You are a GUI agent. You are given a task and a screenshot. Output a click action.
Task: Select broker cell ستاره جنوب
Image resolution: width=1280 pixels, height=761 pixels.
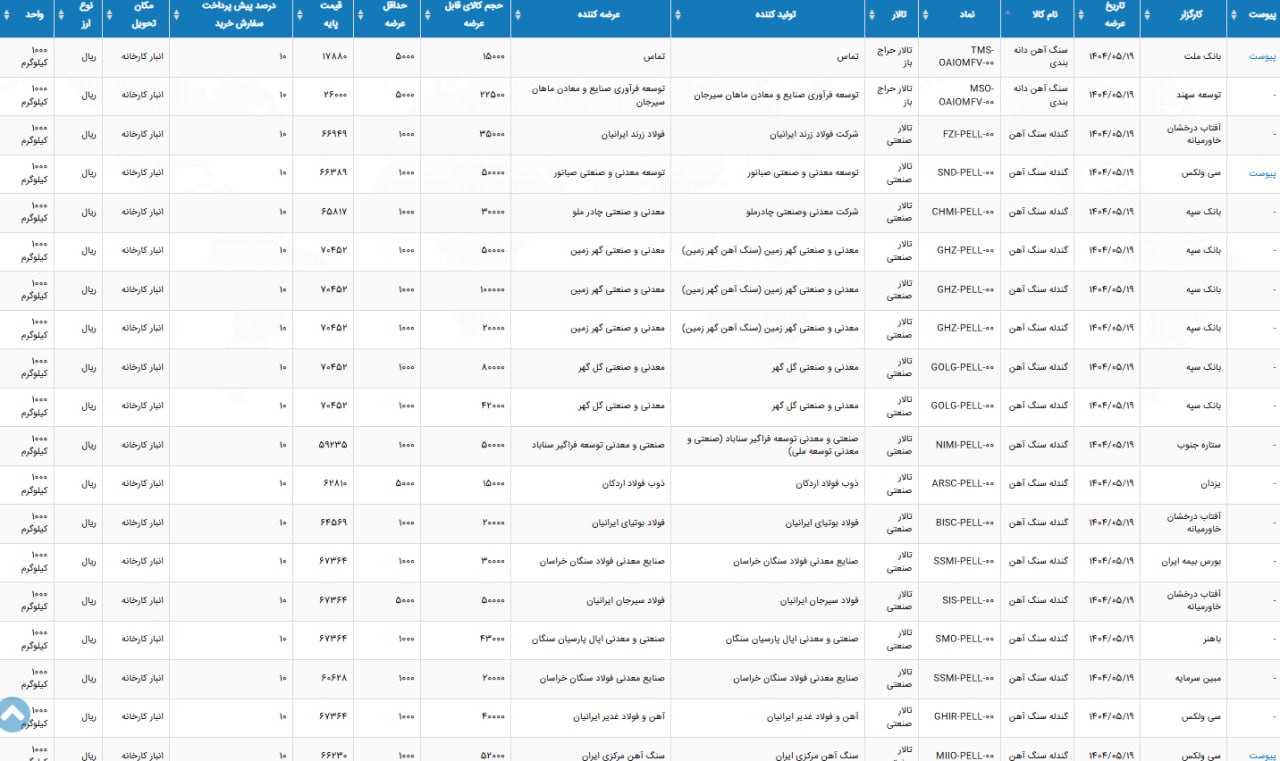click(x=1200, y=444)
